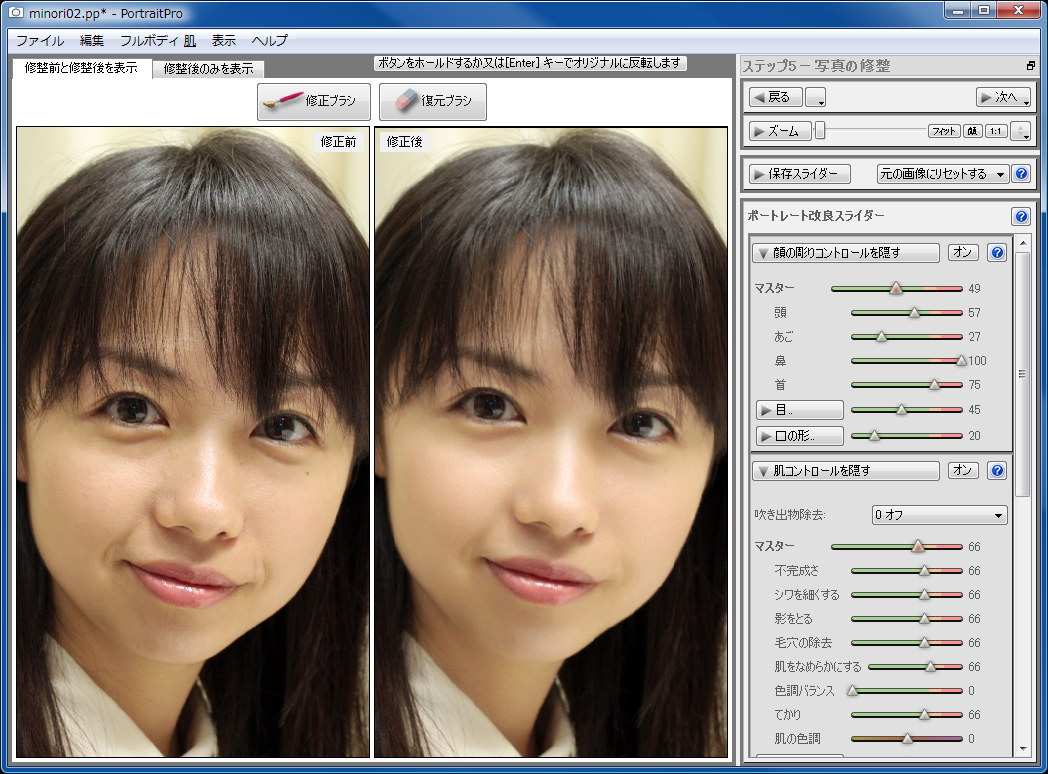Adjust the てかり slider

coord(906,715)
